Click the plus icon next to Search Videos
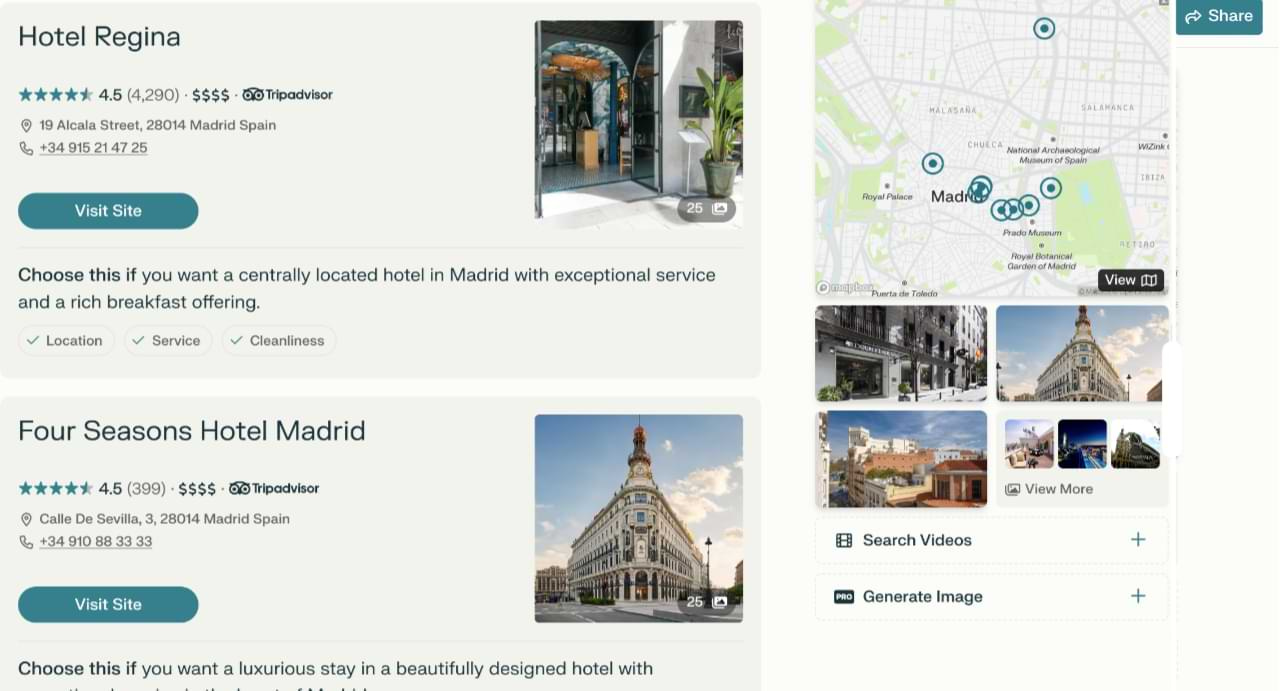This screenshot has width=1288, height=691. point(1138,540)
